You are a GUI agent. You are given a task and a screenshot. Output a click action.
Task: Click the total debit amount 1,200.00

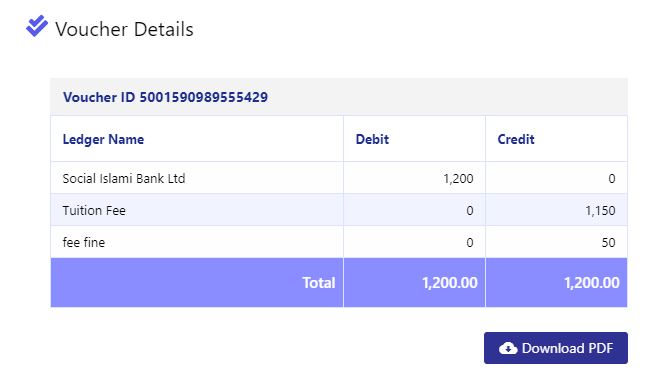pos(449,283)
